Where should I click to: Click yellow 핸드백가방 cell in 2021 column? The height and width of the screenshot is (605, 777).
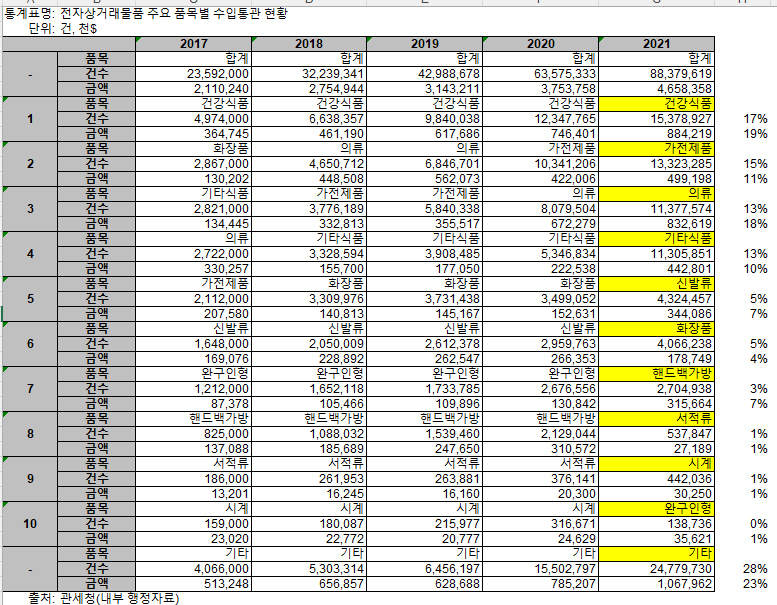click(657, 374)
